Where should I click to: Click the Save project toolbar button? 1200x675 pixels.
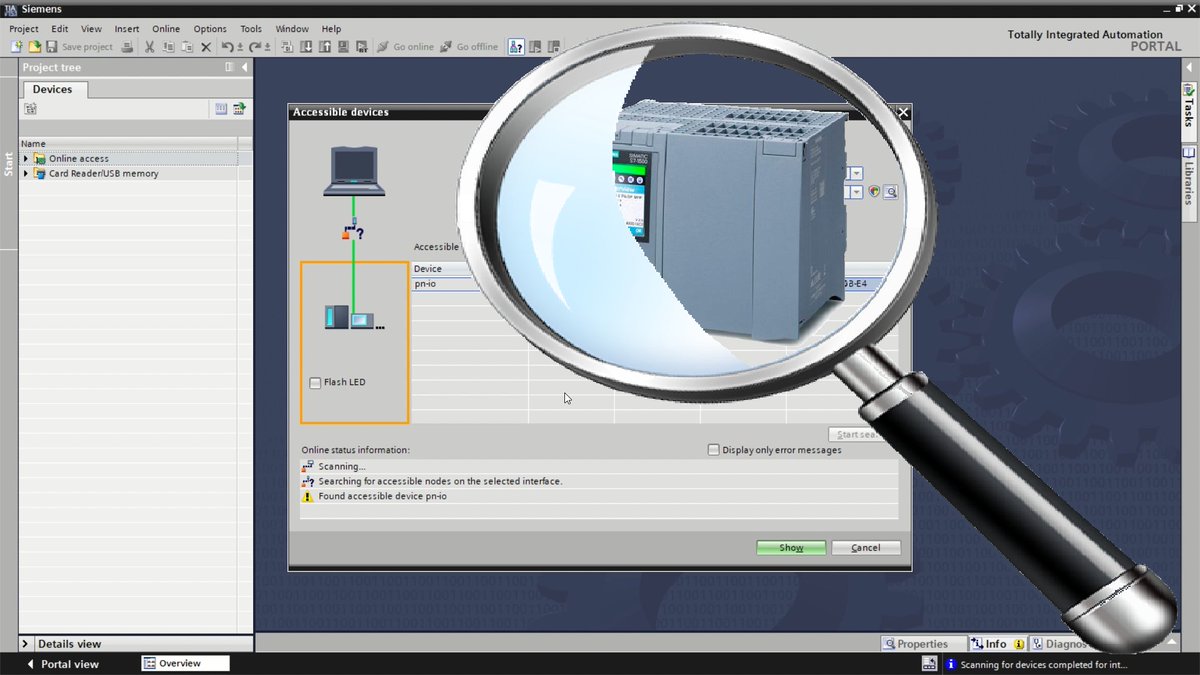pyautogui.click(x=79, y=47)
